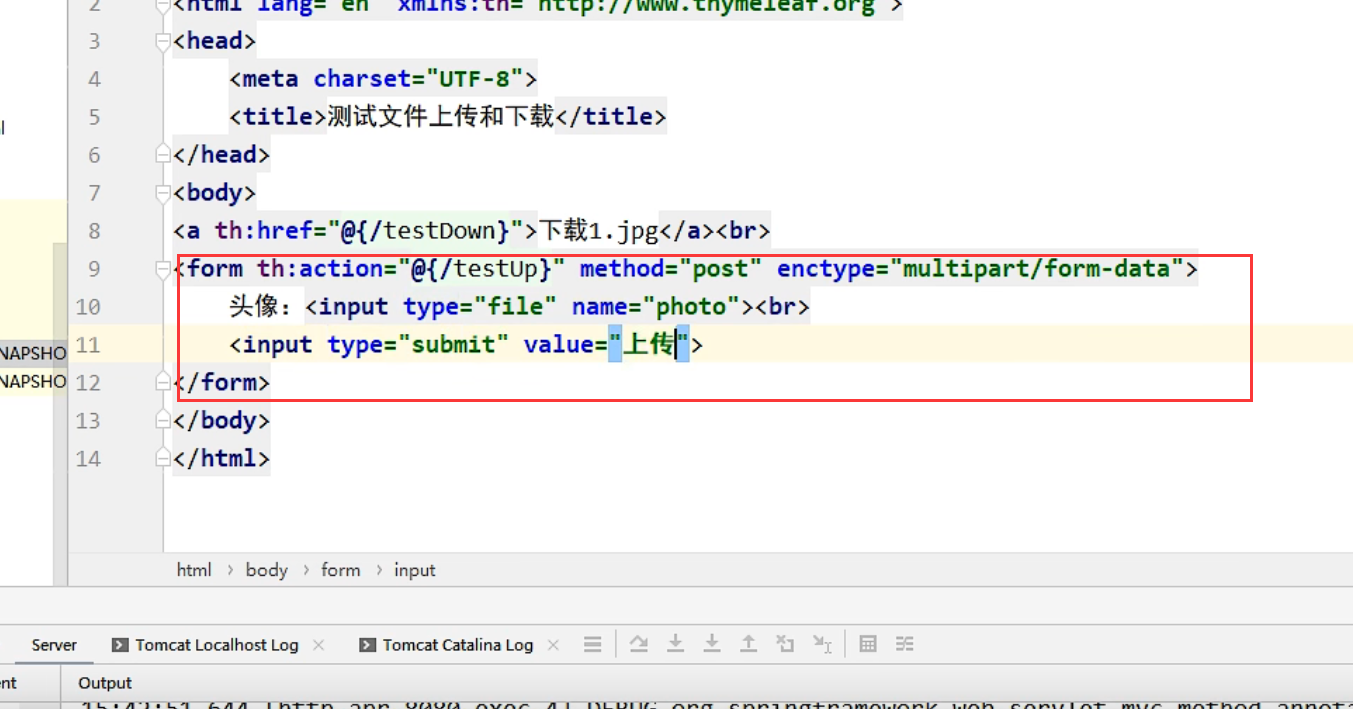Screen dimensions: 1353x709
Task: Click the Tomcat icon on Catalina Log tab
Action: click(368, 644)
